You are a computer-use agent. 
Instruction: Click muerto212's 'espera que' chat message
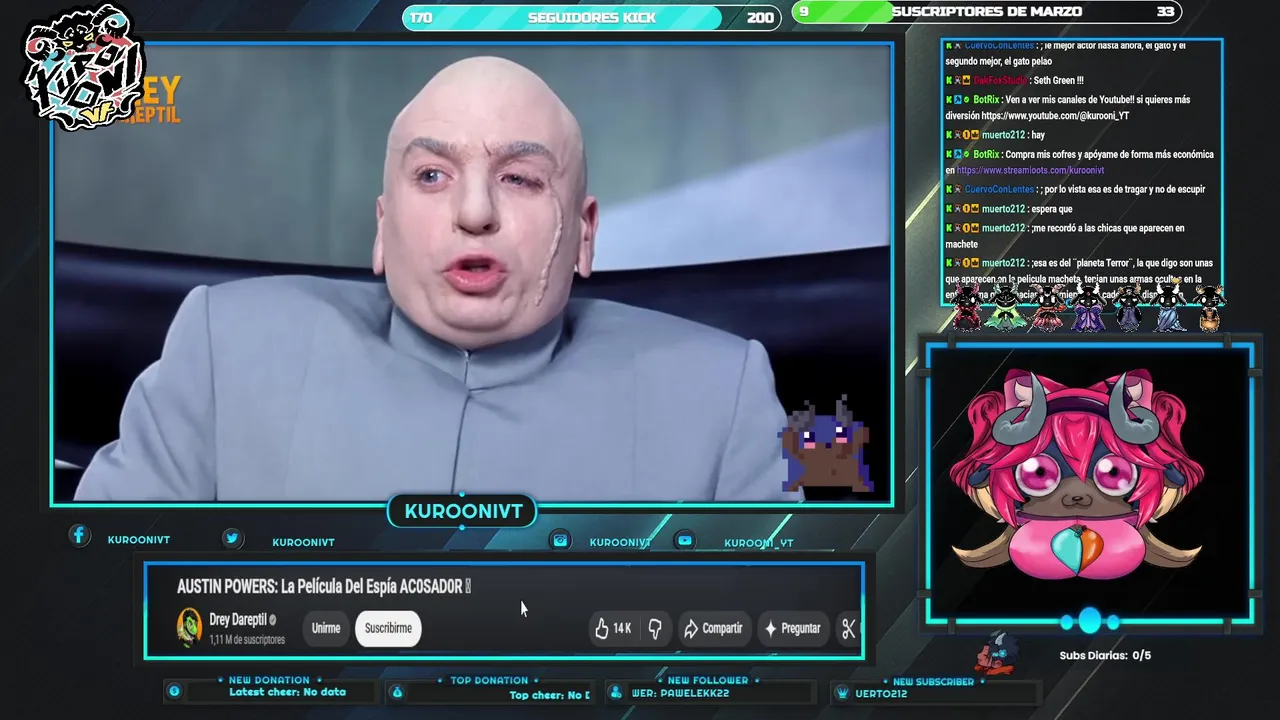pyautogui.click(x=1052, y=209)
